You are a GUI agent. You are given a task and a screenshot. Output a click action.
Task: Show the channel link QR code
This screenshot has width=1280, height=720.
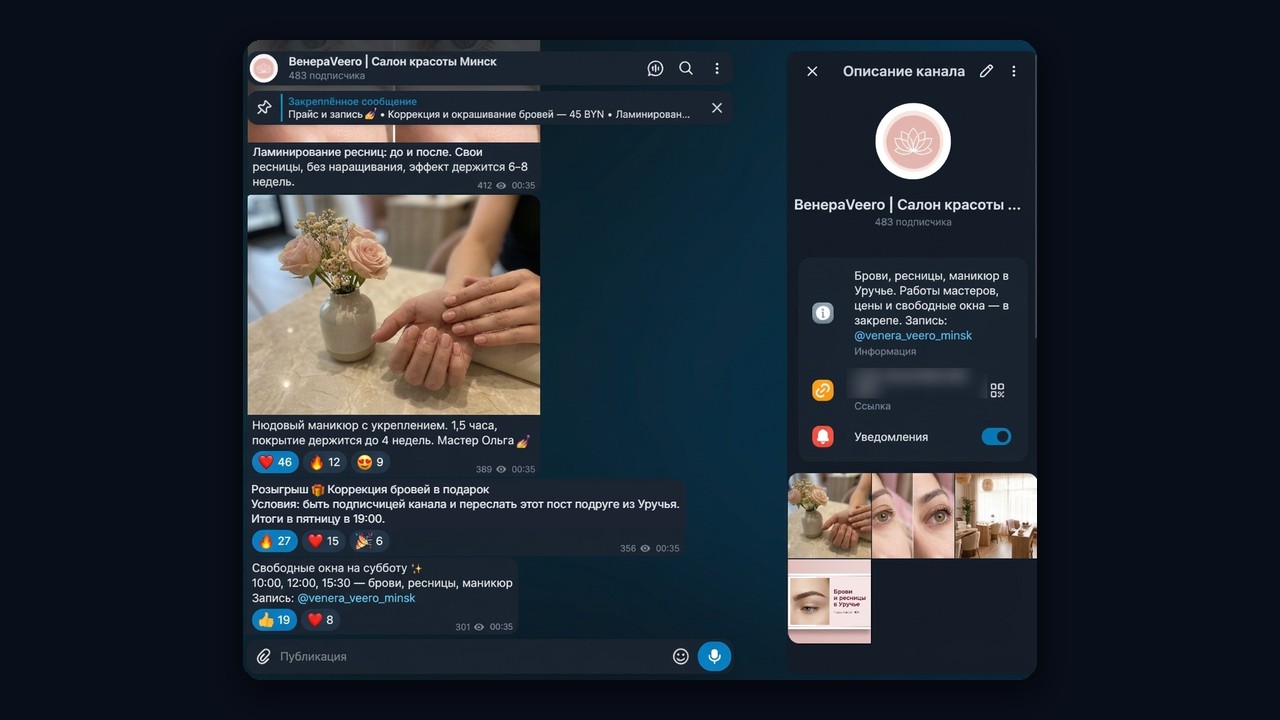[997, 390]
